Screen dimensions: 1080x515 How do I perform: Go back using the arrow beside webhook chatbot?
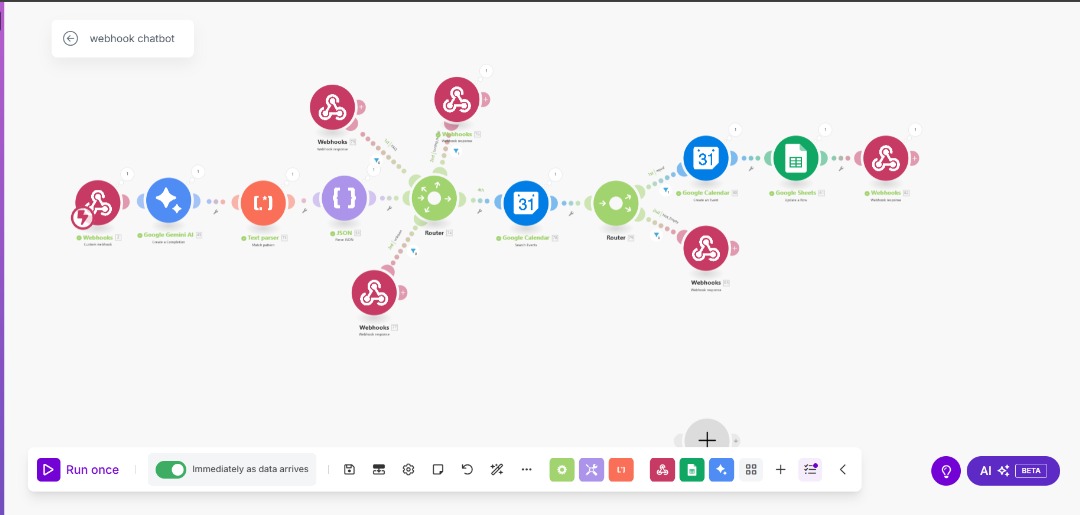(70, 39)
